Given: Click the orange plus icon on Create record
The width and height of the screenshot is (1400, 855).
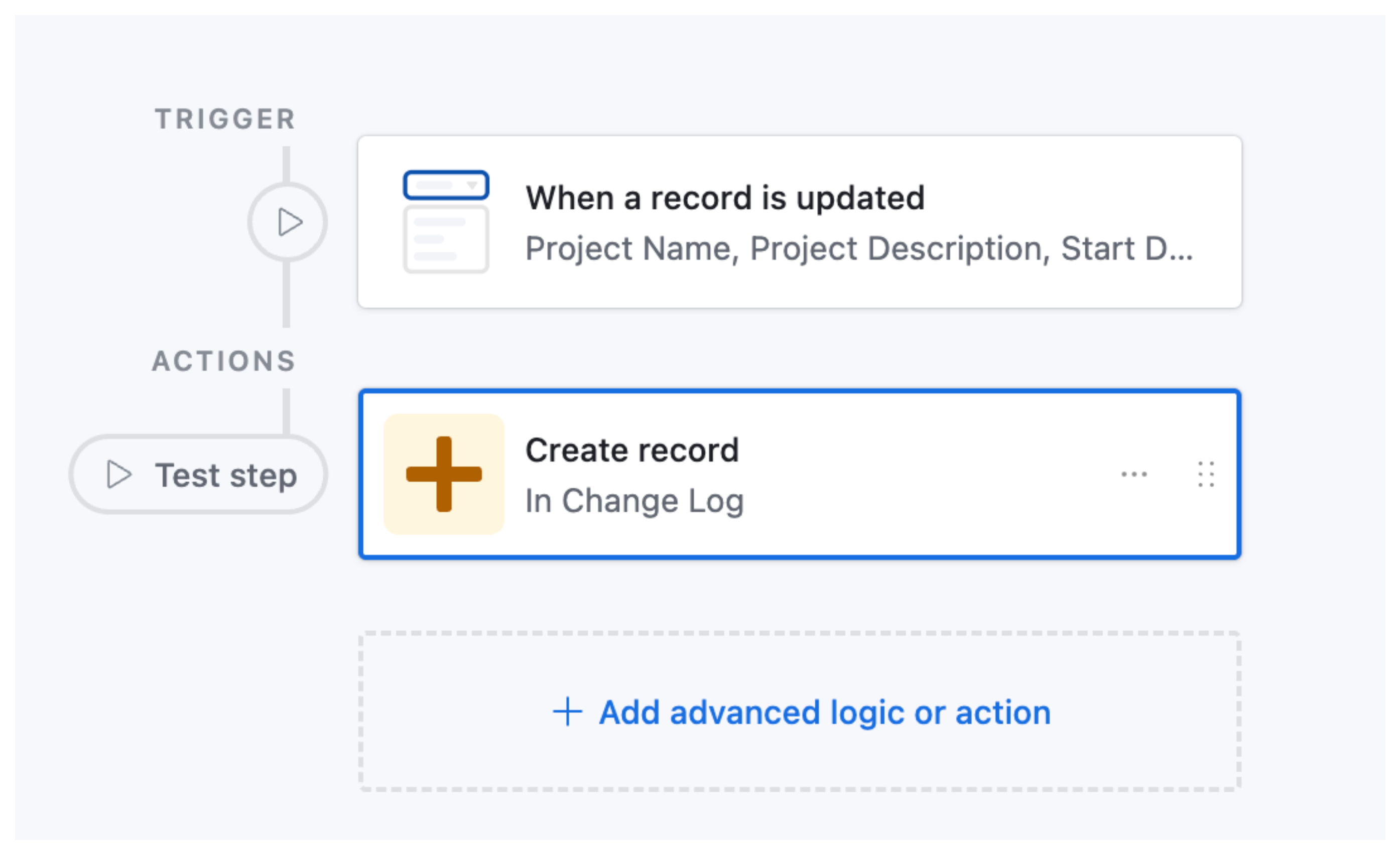Looking at the screenshot, I should click(x=443, y=474).
